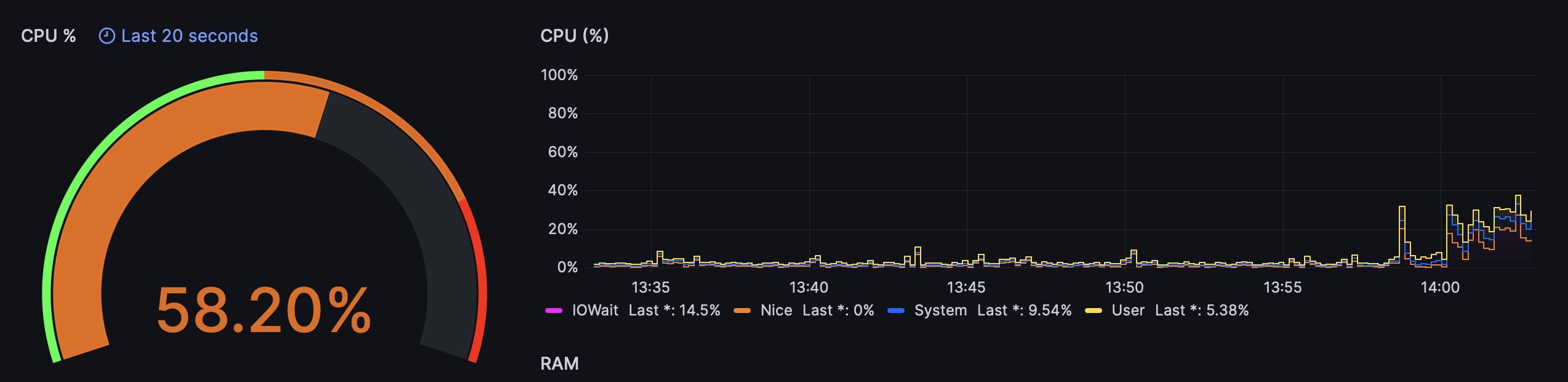Click the System Last *: 9.54% value
Viewport: 1568px width, 382px height.
coord(1025,311)
